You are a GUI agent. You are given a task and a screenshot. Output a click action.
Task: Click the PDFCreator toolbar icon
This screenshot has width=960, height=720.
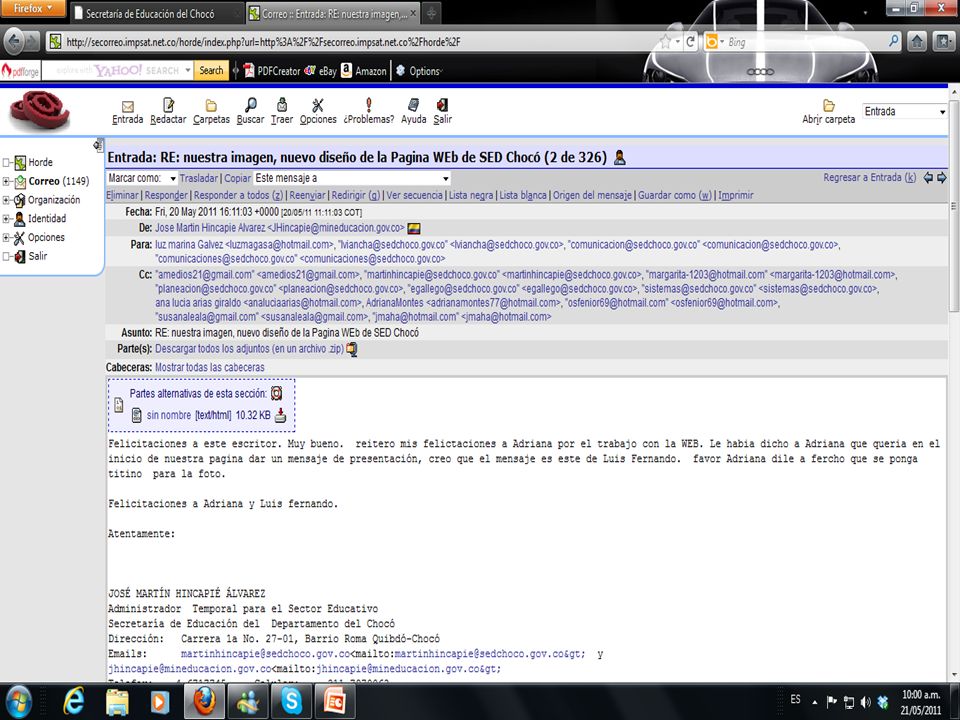tap(249, 71)
